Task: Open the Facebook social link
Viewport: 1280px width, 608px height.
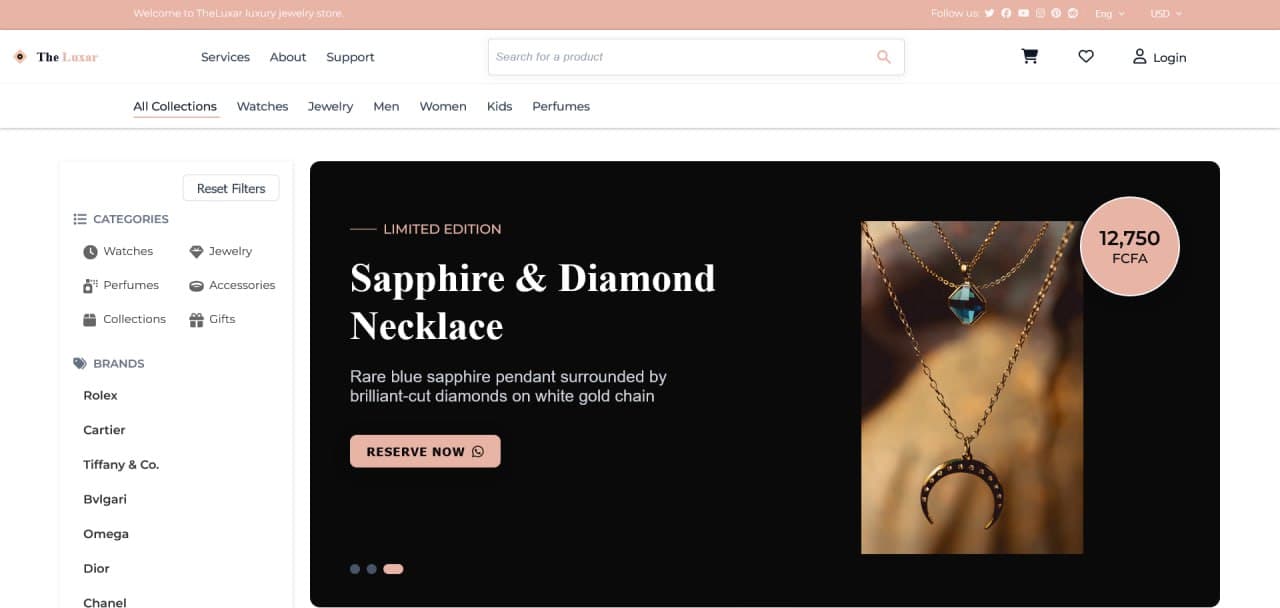Action: [x=1006, y=14]
